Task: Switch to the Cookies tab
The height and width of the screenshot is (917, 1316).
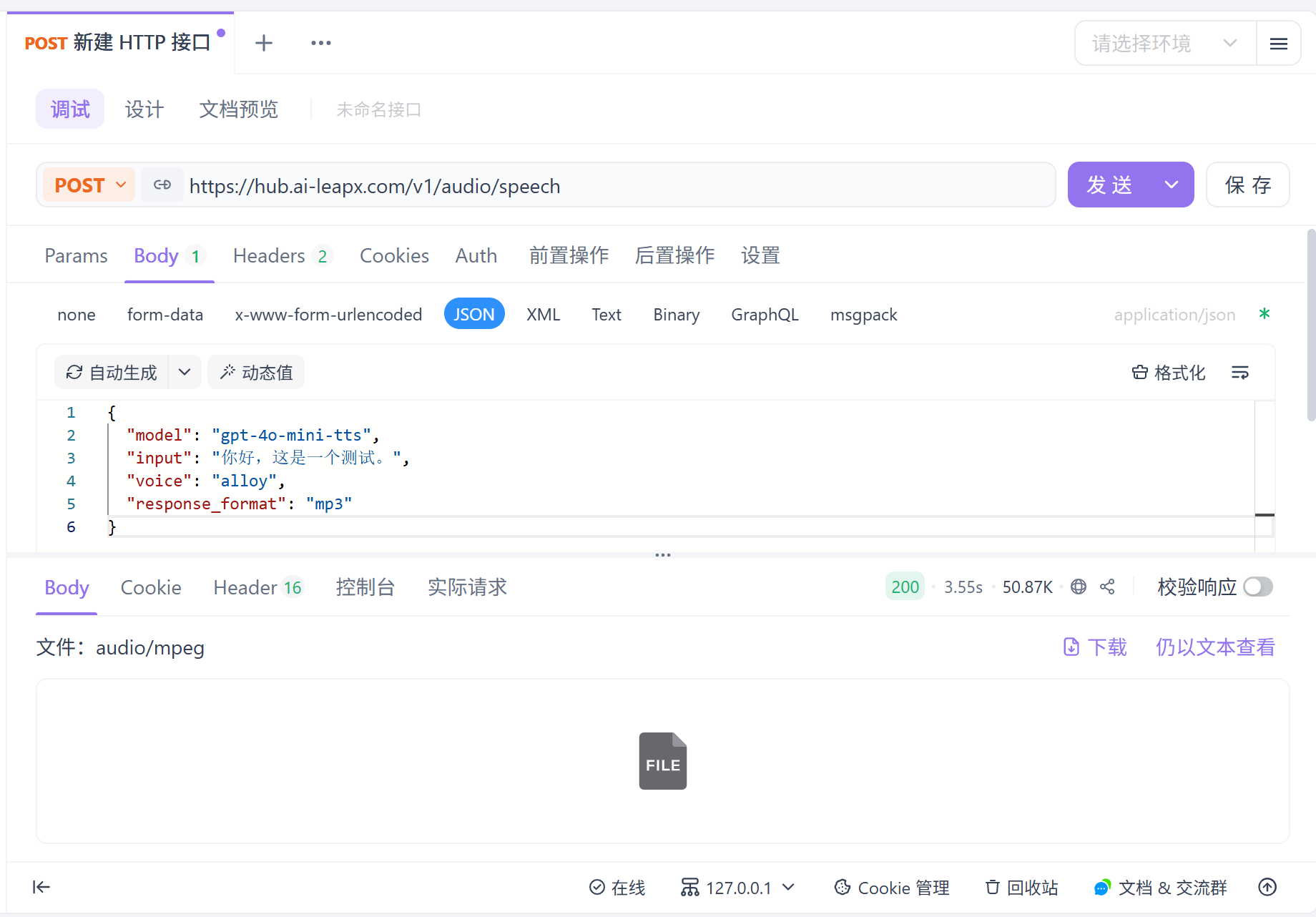Action: (394, 256)
